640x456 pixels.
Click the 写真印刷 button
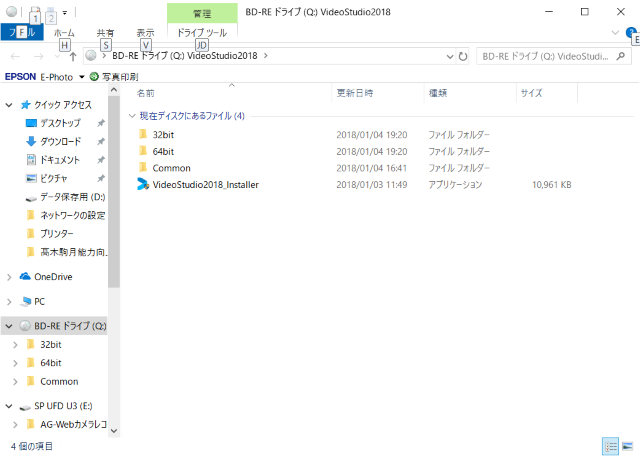tap(114, 77)
